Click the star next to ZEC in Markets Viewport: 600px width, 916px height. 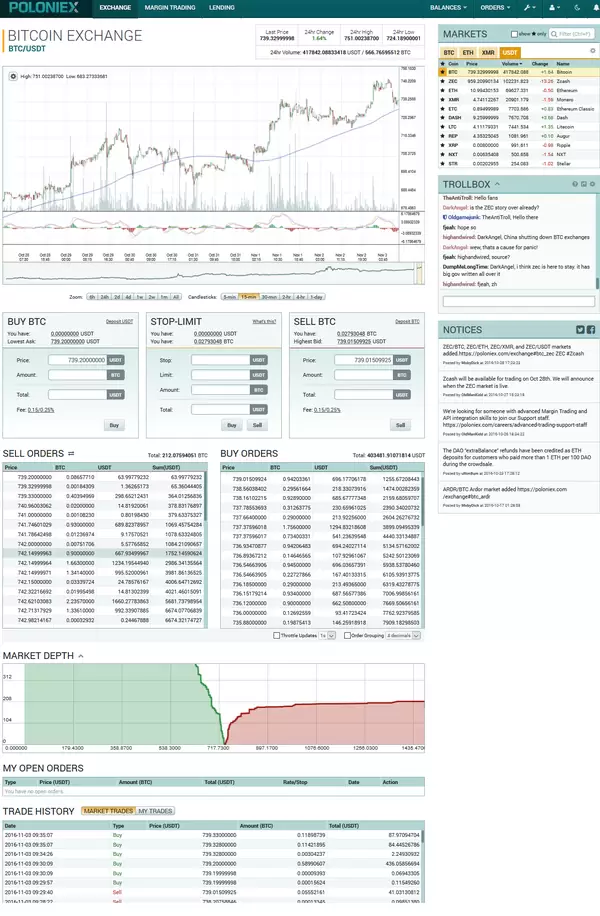(x=442, y=81)
